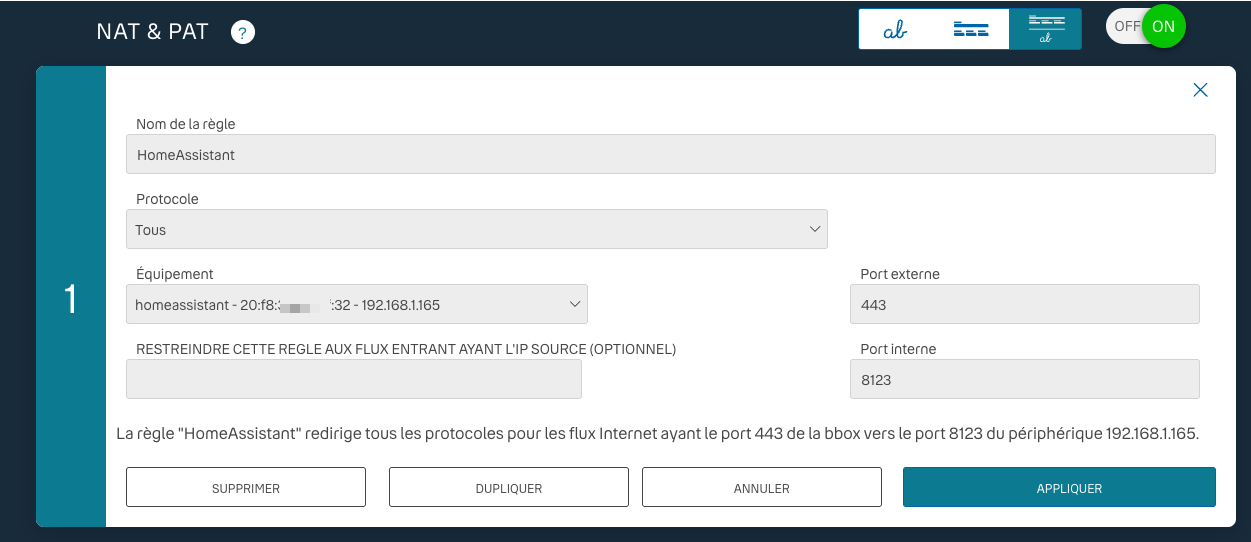Open the NAT & PAT help icon
1251x542 pixels.
pos(243,32)
